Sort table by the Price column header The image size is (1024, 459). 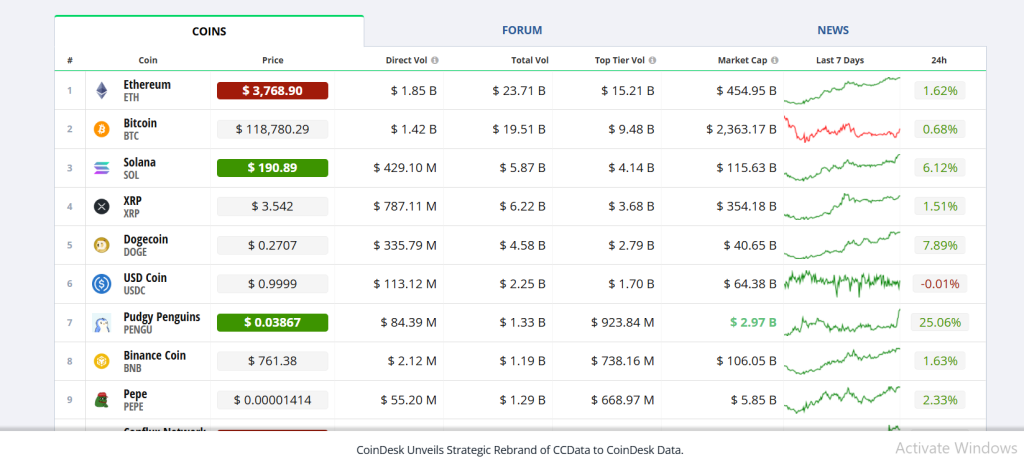coord(273,60)
